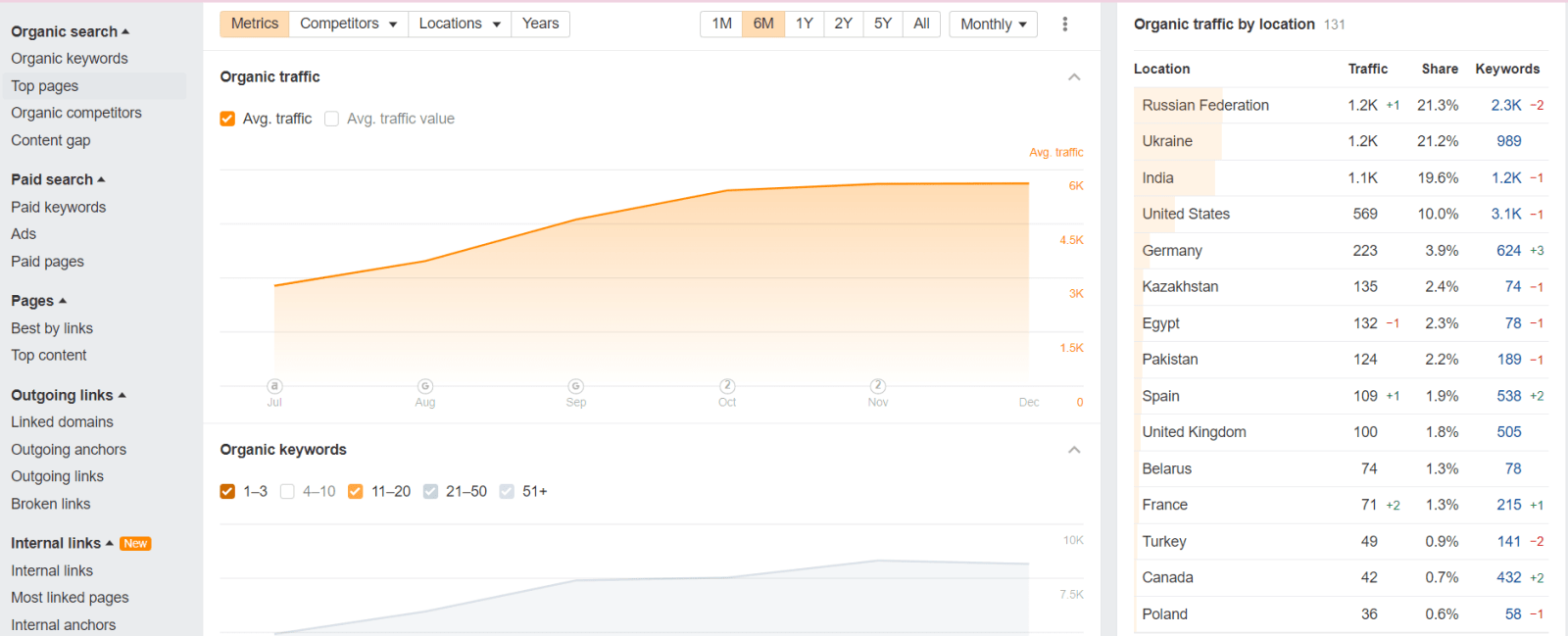Uncheck the 1–3 keywords position checkbox

pyautogui.click(x=227, y=491)
